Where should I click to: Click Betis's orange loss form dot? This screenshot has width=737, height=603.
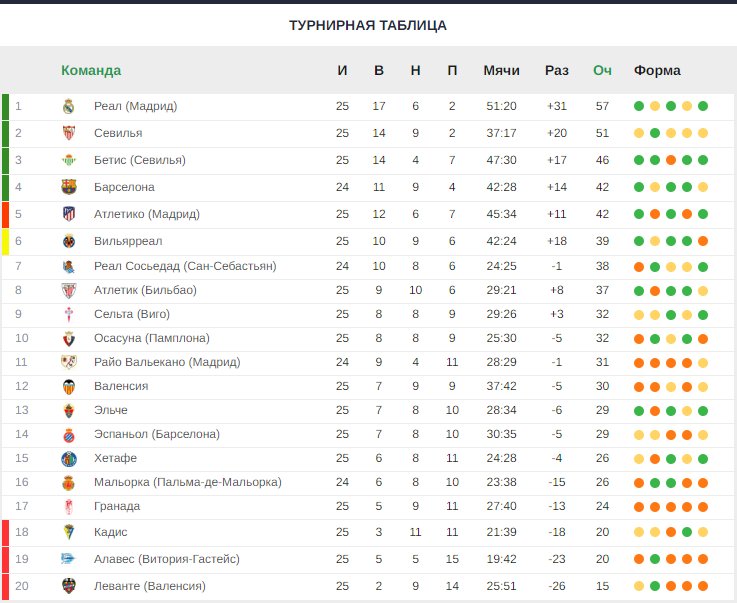click(671, 160)
